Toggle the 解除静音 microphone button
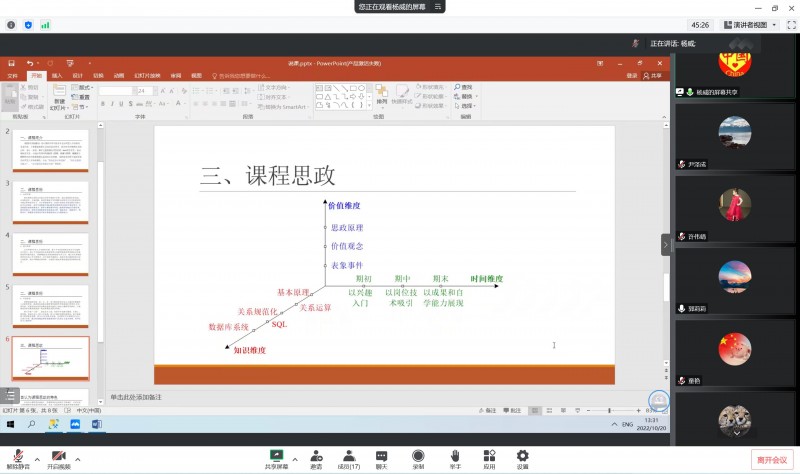This screenshot has height=474, width=800. 17,456
